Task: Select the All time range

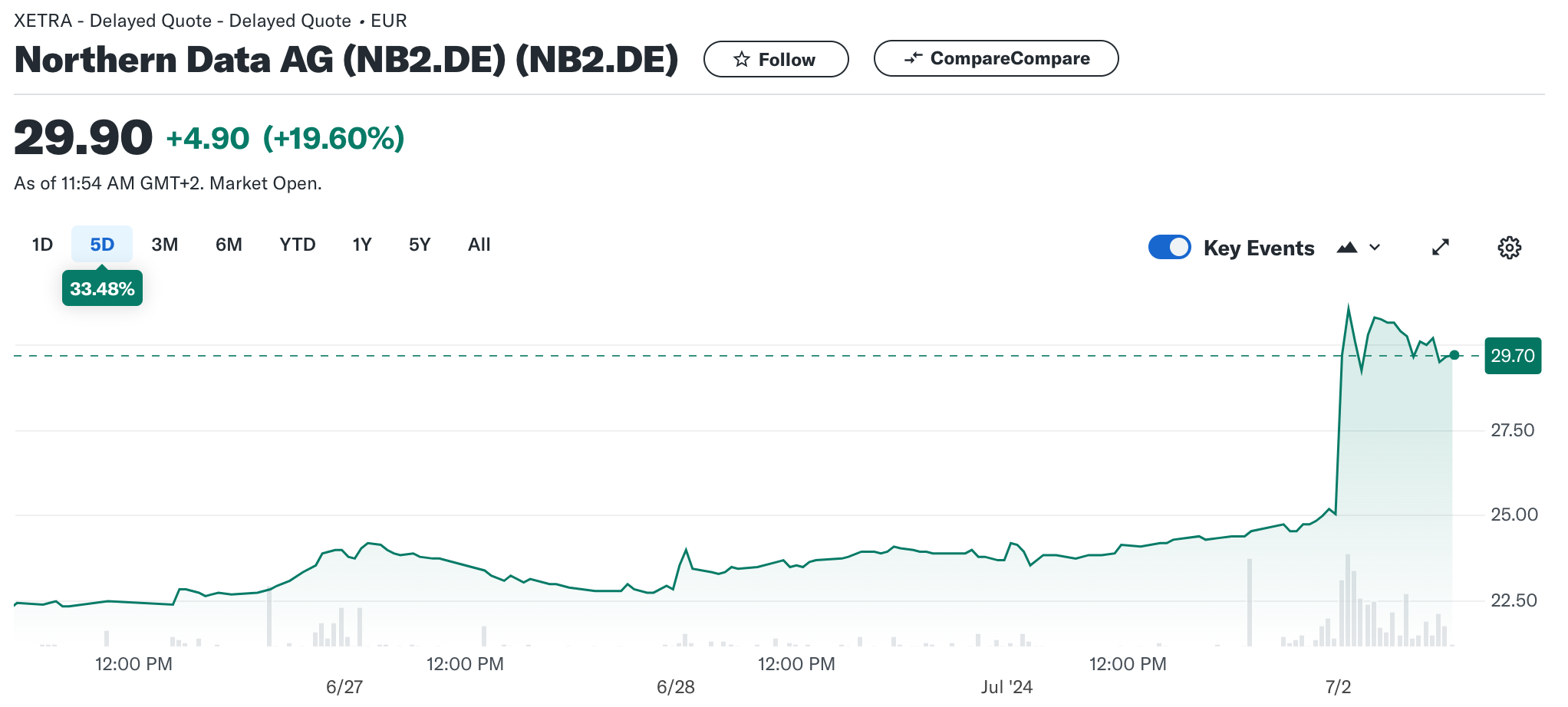Action: (x=479, y=245)
